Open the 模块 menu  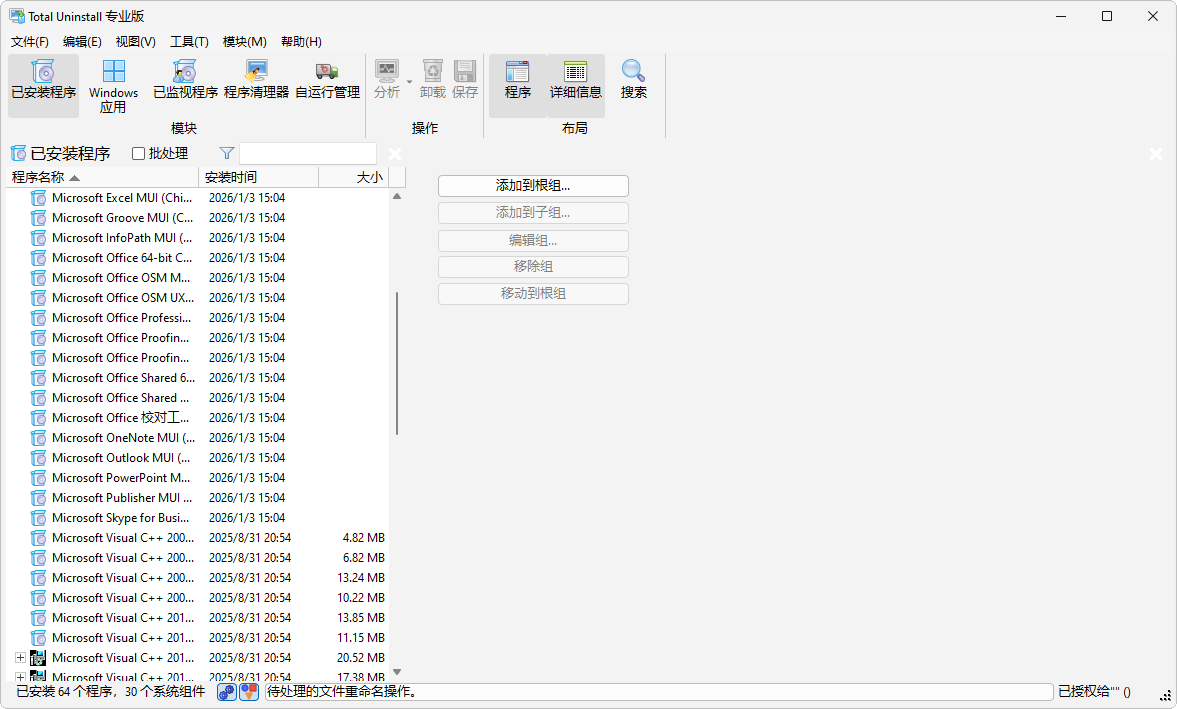[243, 41]
